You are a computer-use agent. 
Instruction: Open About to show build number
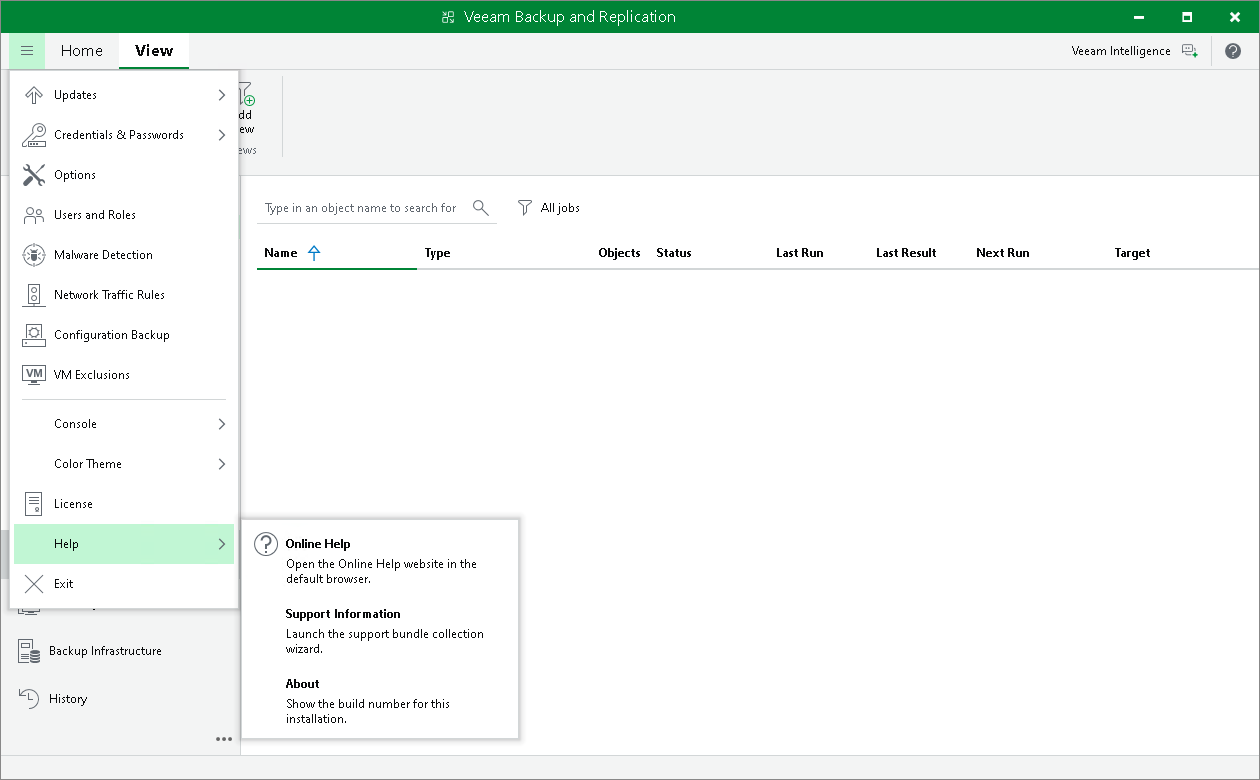pos(380,701)
